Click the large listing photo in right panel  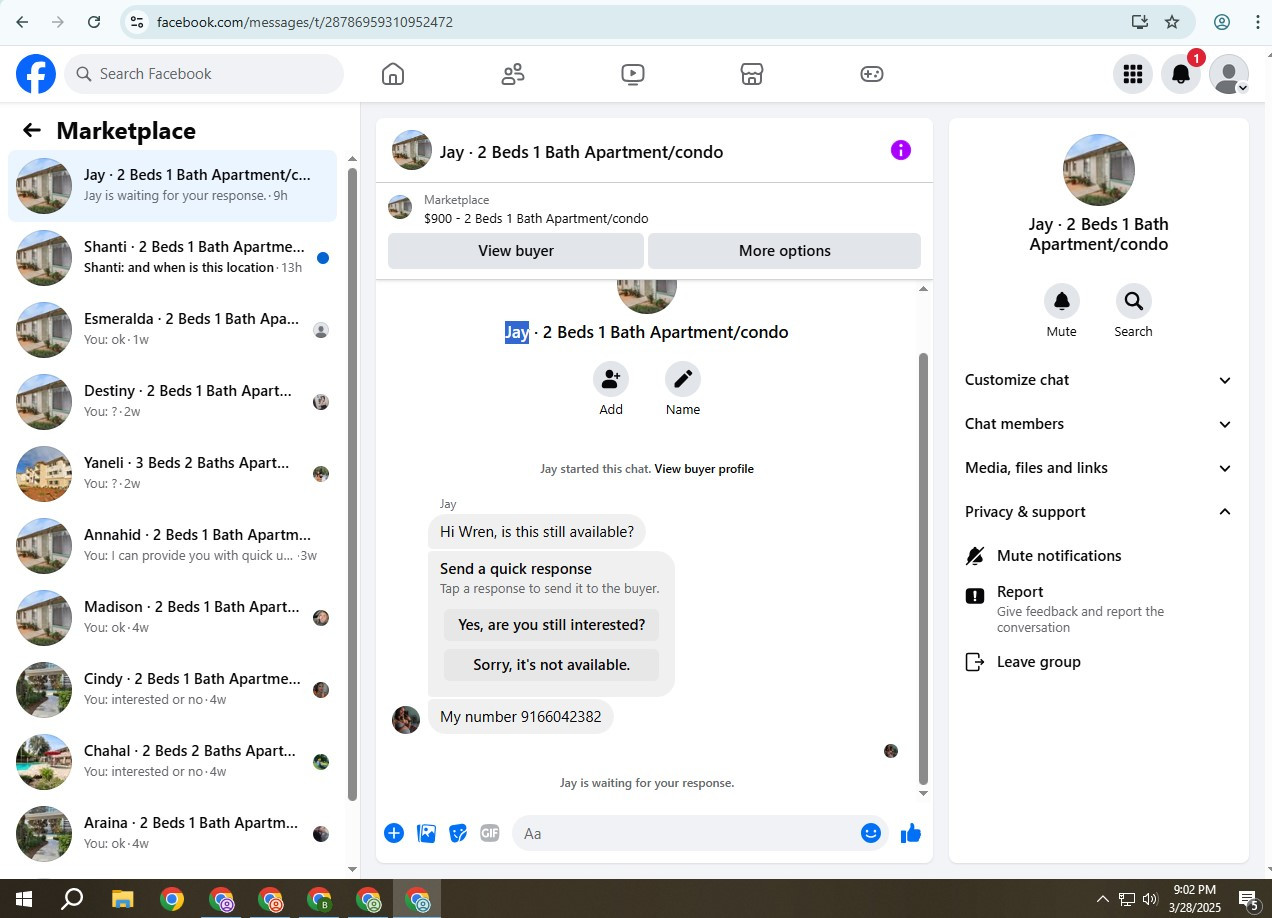(x=1098, y=170)
